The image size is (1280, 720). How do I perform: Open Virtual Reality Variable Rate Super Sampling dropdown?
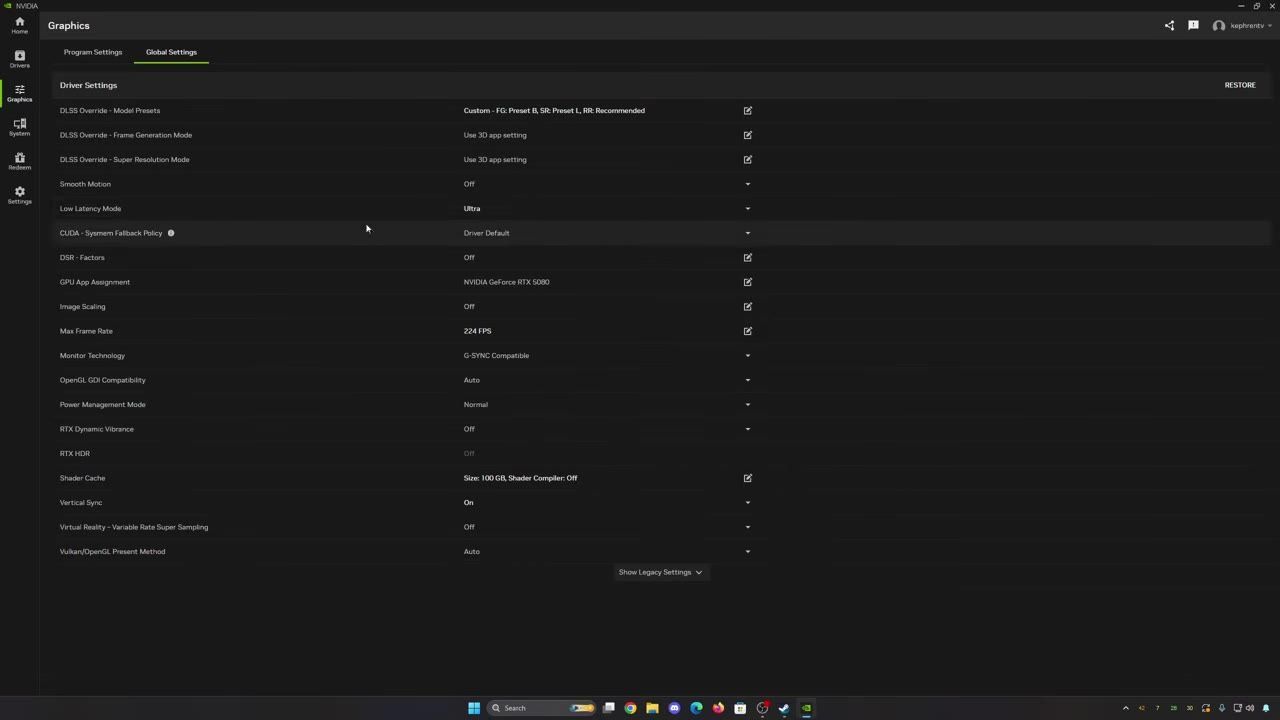(x=747, y=527)
